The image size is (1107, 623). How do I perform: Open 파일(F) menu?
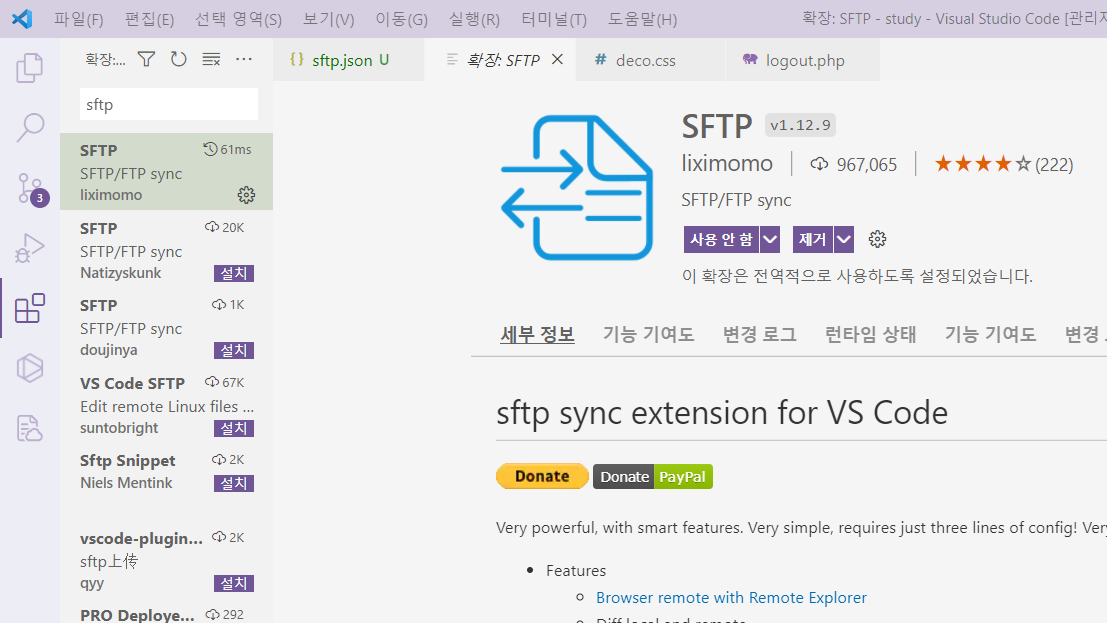pos(78,19)
